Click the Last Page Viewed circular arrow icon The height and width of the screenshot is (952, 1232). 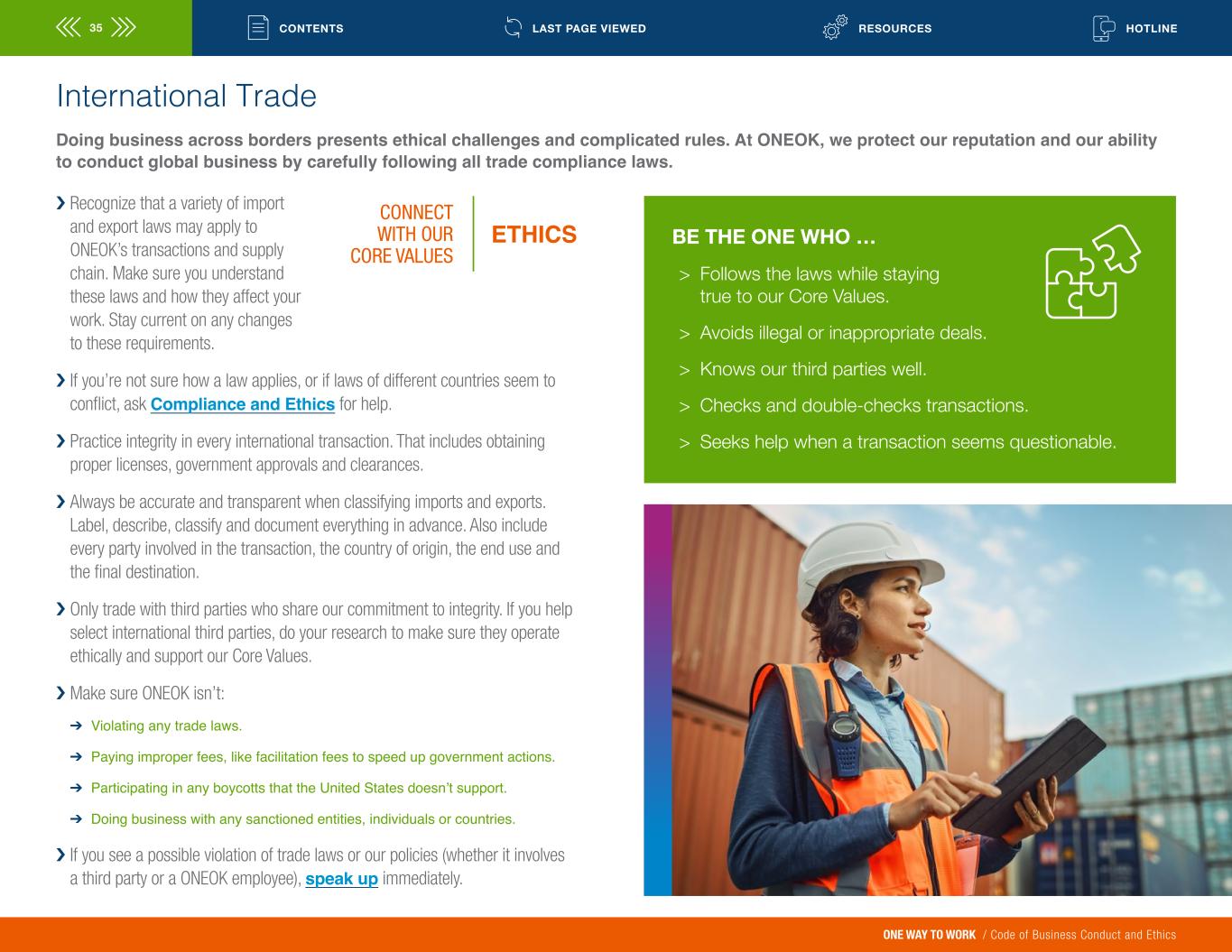coord(513,28)
